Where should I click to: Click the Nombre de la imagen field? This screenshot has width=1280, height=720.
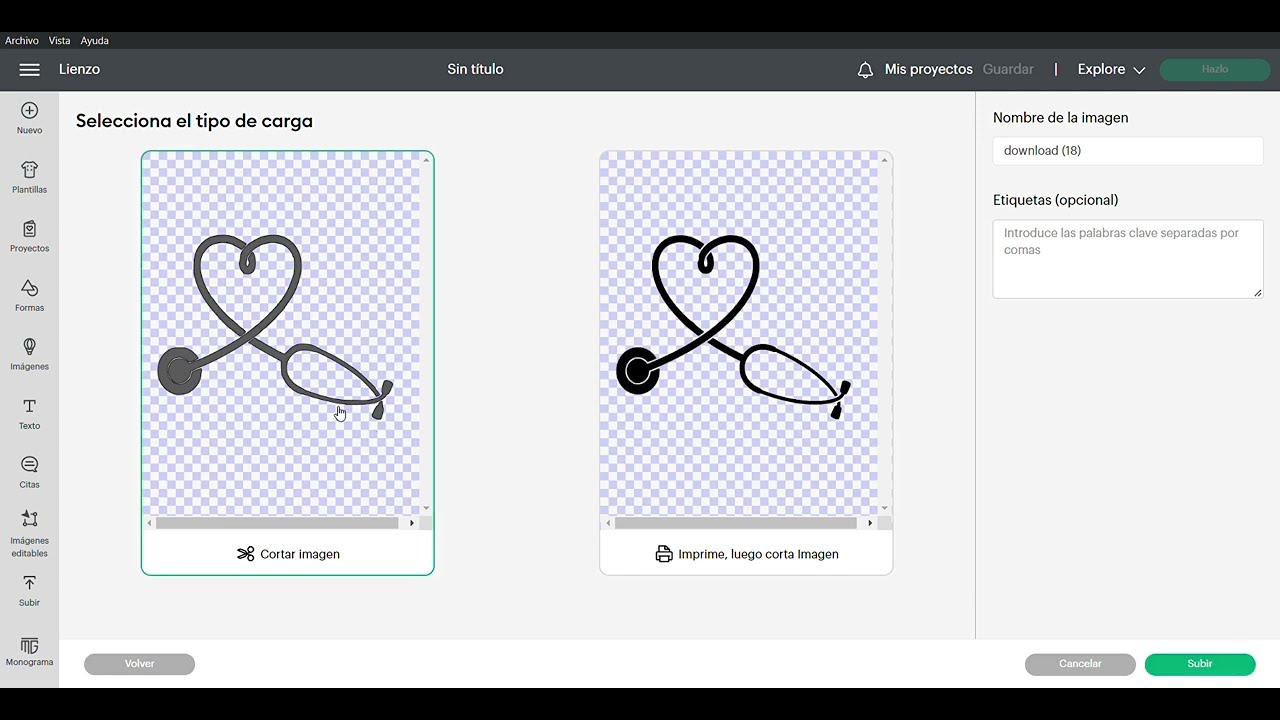pos(1128,151)
